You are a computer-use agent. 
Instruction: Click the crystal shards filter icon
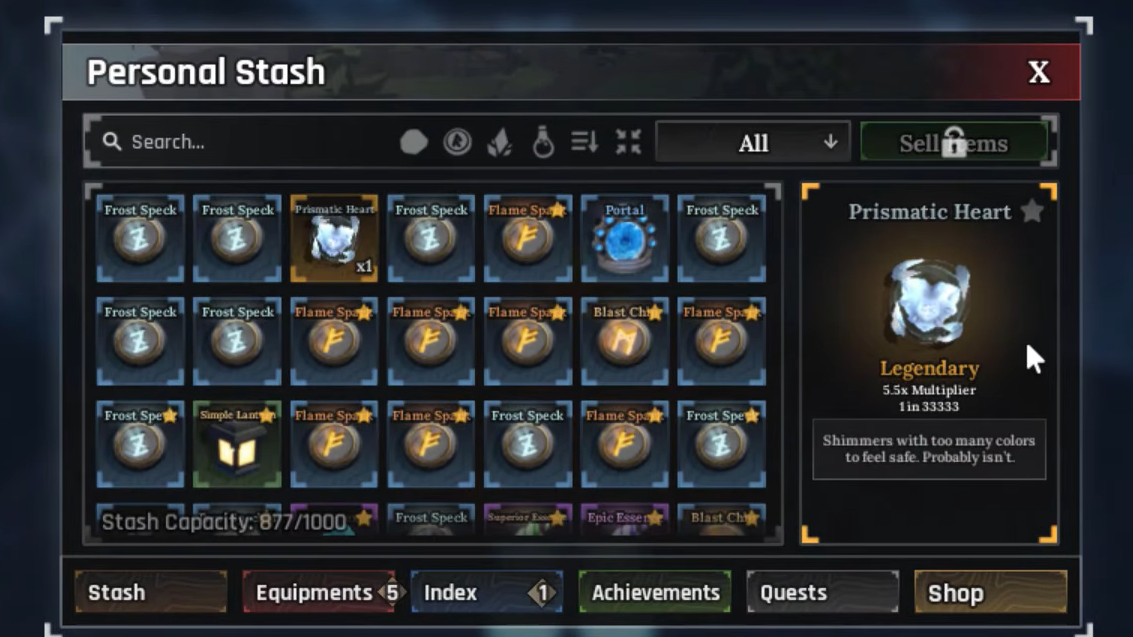(x=499, y=142)
